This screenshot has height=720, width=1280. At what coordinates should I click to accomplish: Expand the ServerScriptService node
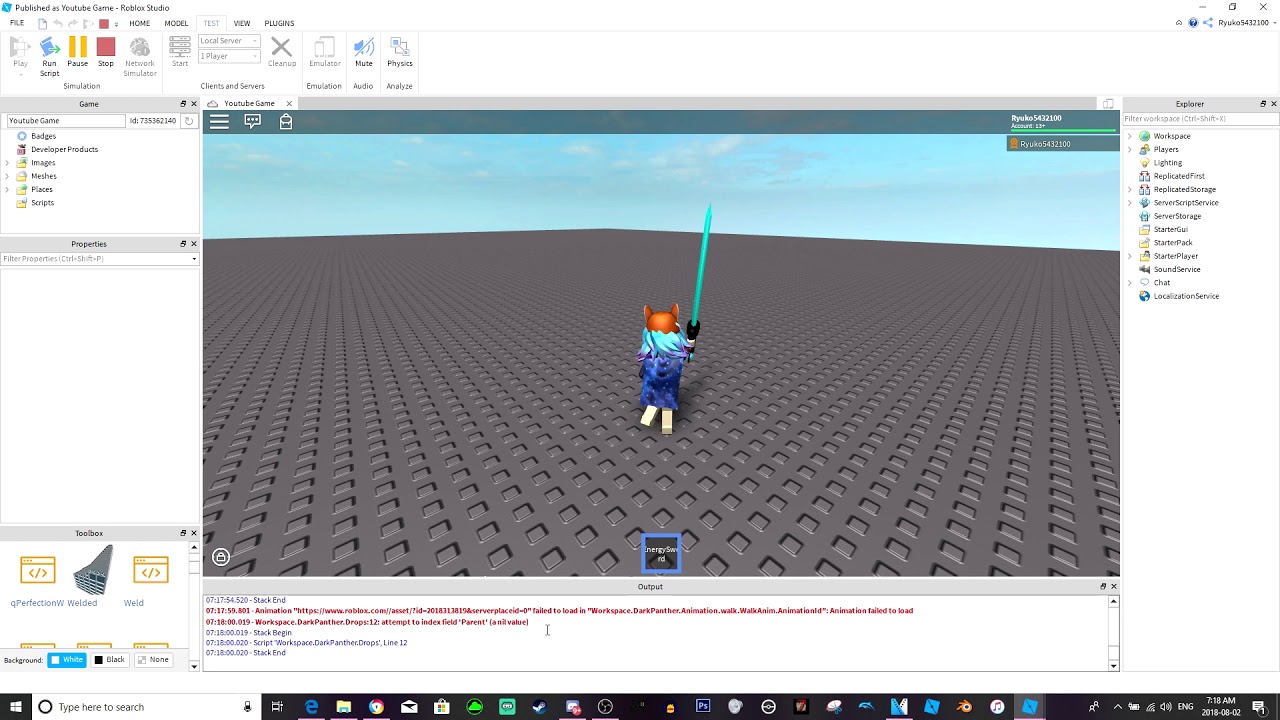click(1130, 203)
